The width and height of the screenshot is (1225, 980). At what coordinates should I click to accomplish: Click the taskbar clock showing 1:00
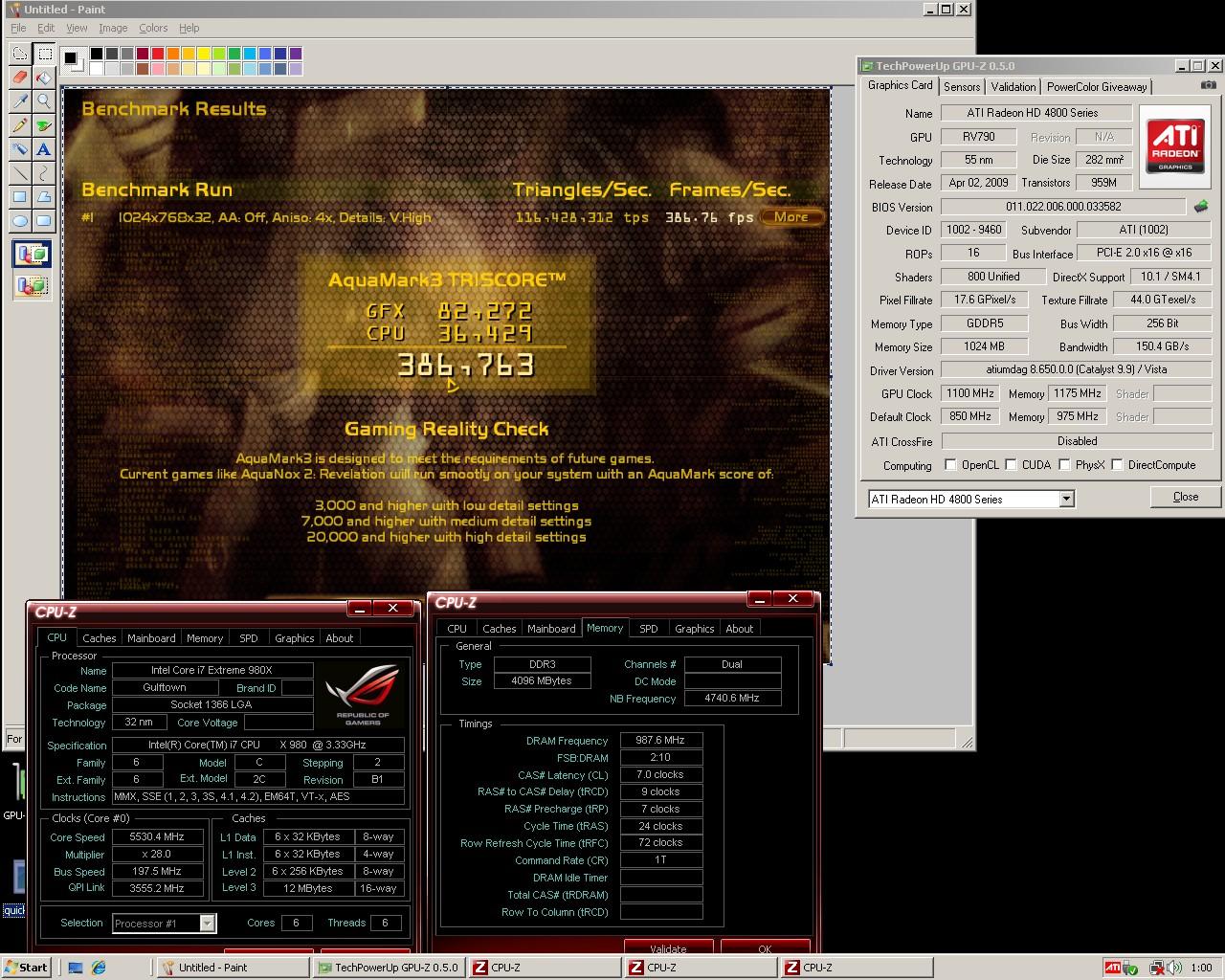coord(1202,968)
